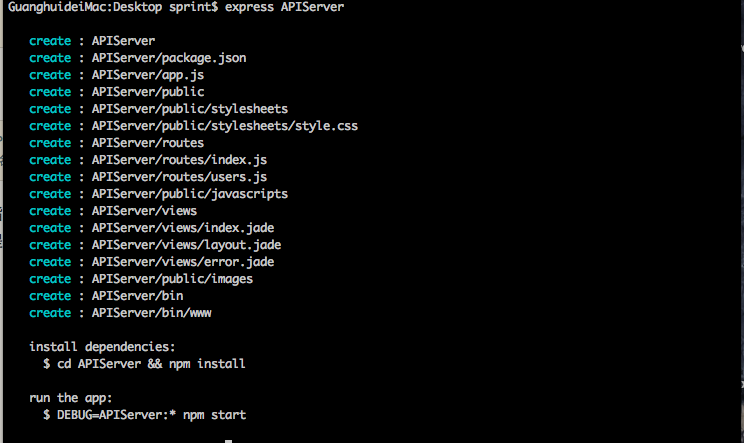Click the APIServer/public/images path

pos(172,279)
